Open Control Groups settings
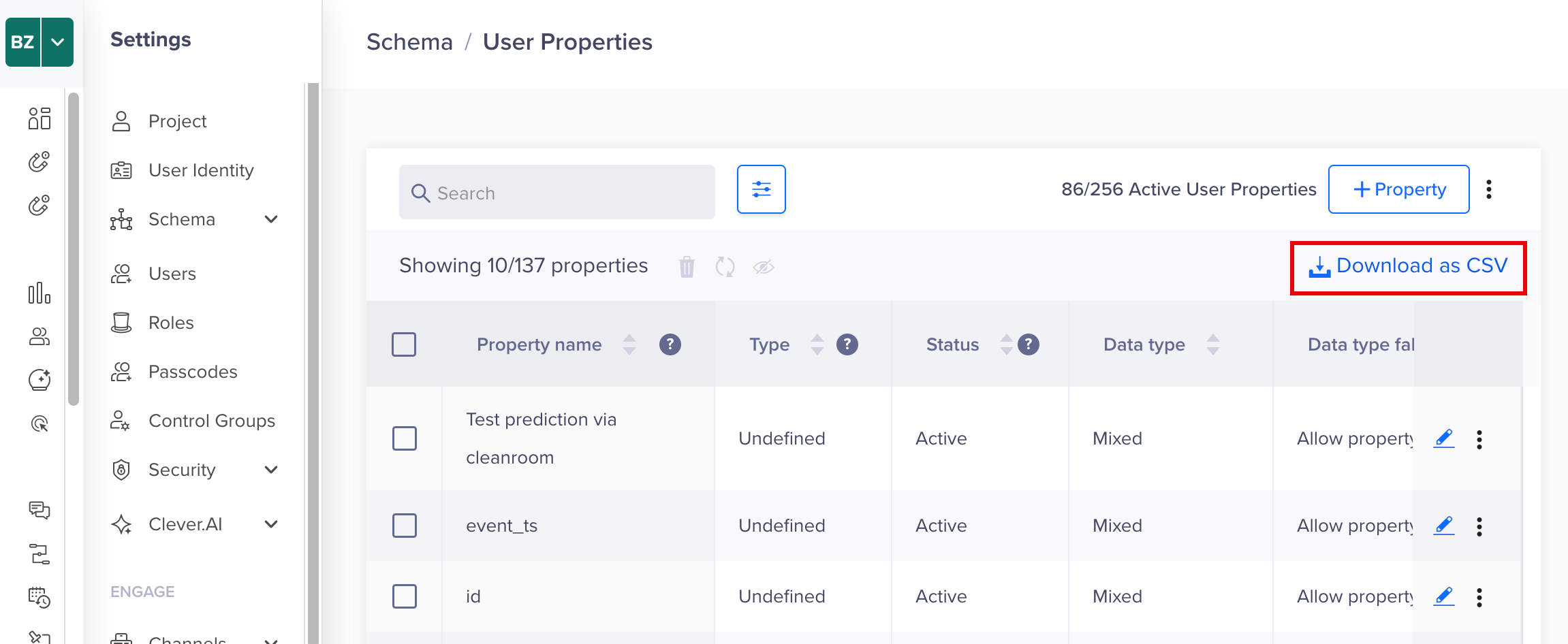Viewport: 1568px width, 644px height. (193, 421)
